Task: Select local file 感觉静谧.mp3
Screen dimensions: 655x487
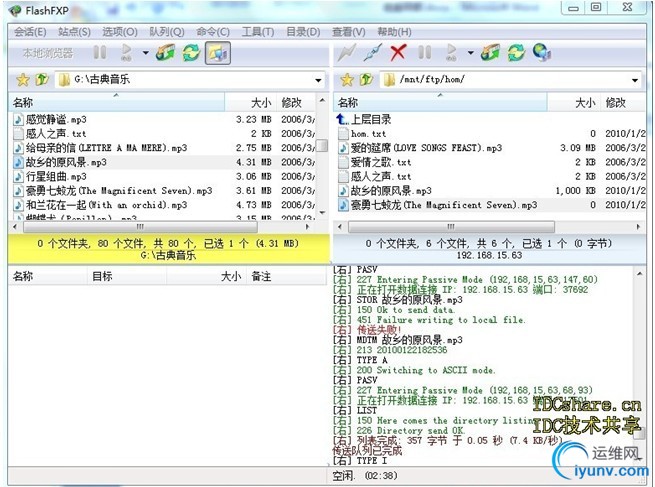Action: (x=163, y=119)
